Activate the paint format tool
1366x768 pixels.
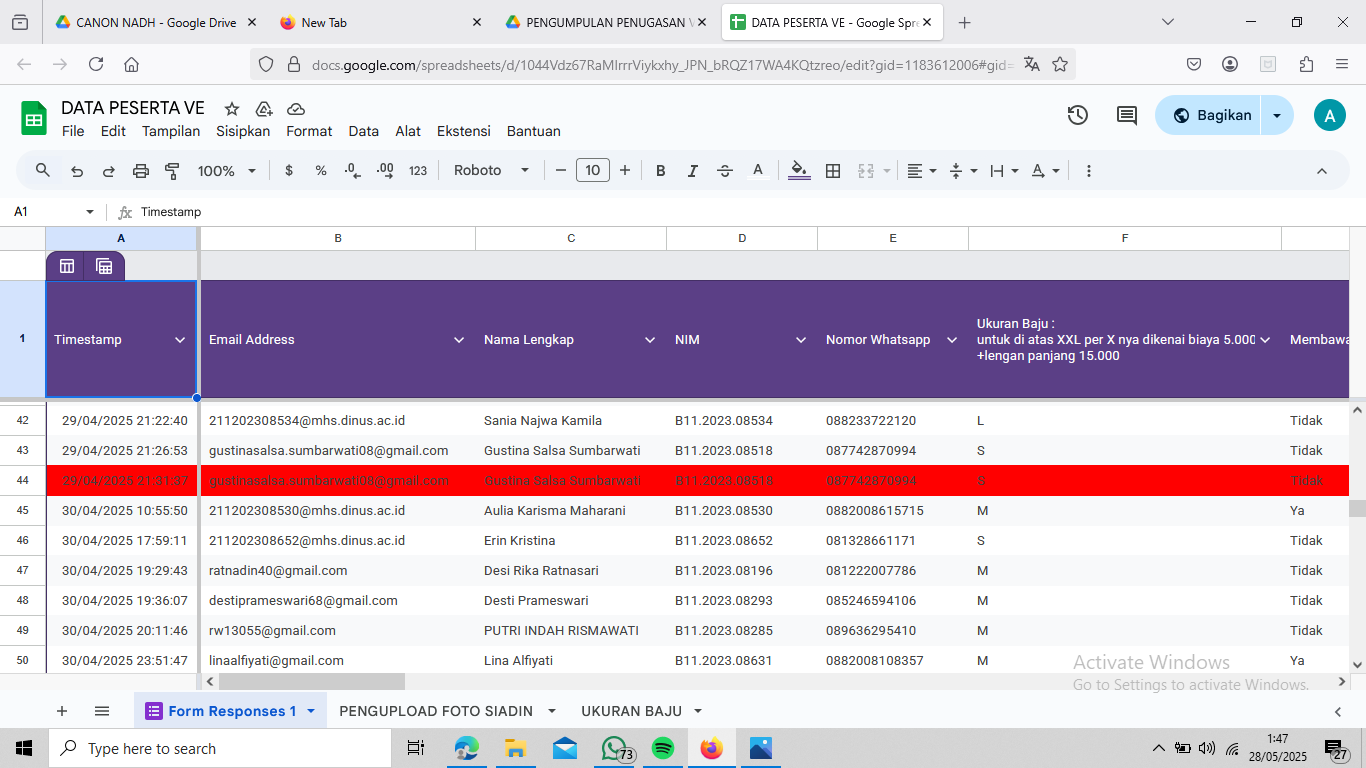172,171
